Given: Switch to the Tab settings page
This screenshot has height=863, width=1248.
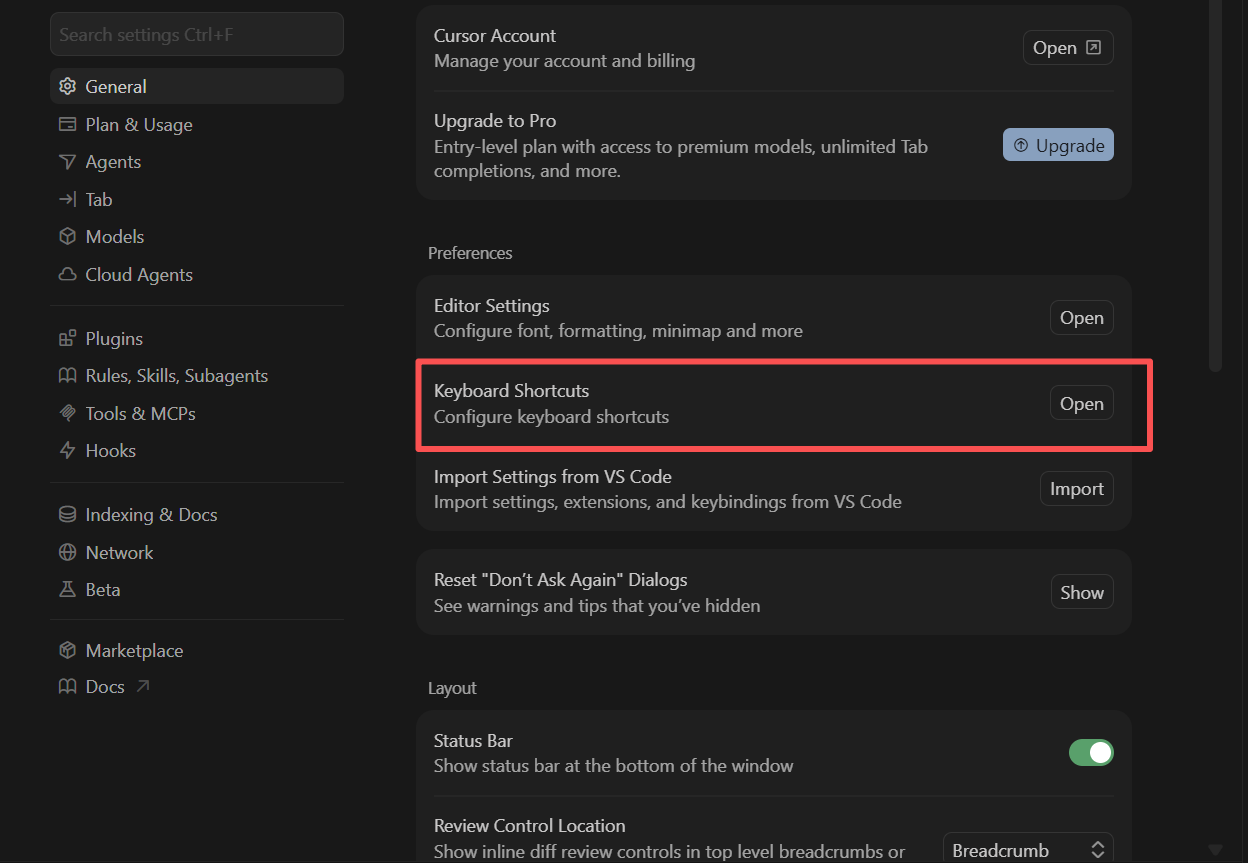Looking at the screenshot, I should point(197,199).
